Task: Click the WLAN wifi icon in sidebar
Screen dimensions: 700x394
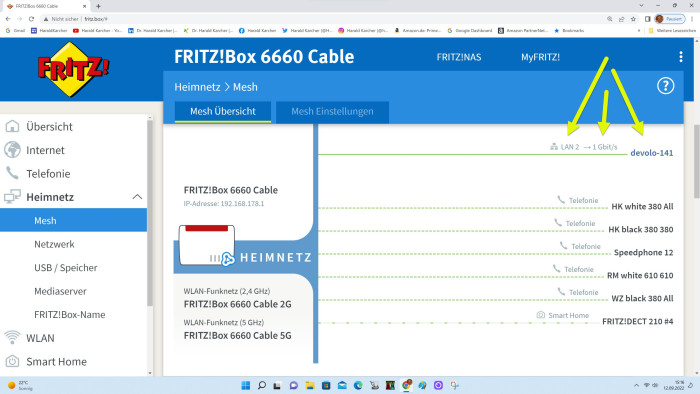Action: 12,337
